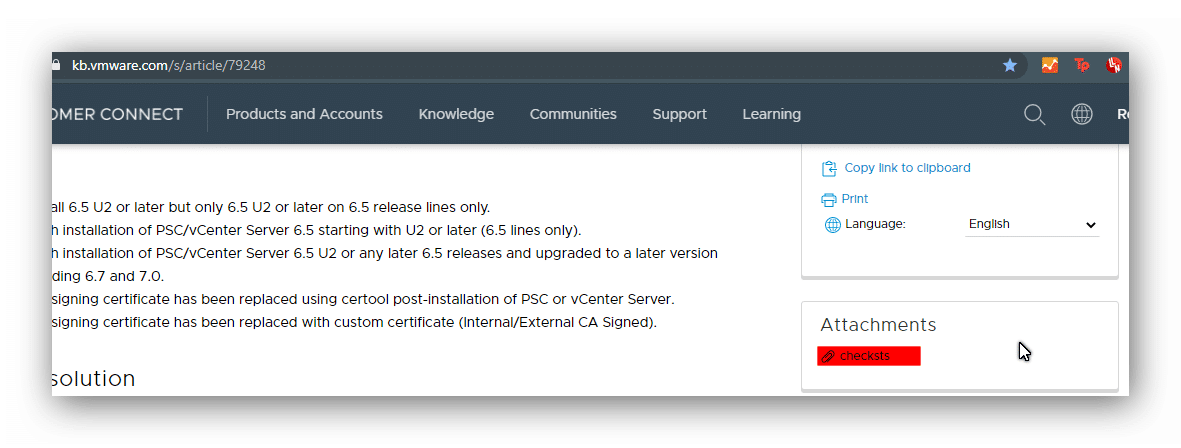This screenshot has height=448, width=1181.
Task: Open the Communities menu
Action: point(573,114)
